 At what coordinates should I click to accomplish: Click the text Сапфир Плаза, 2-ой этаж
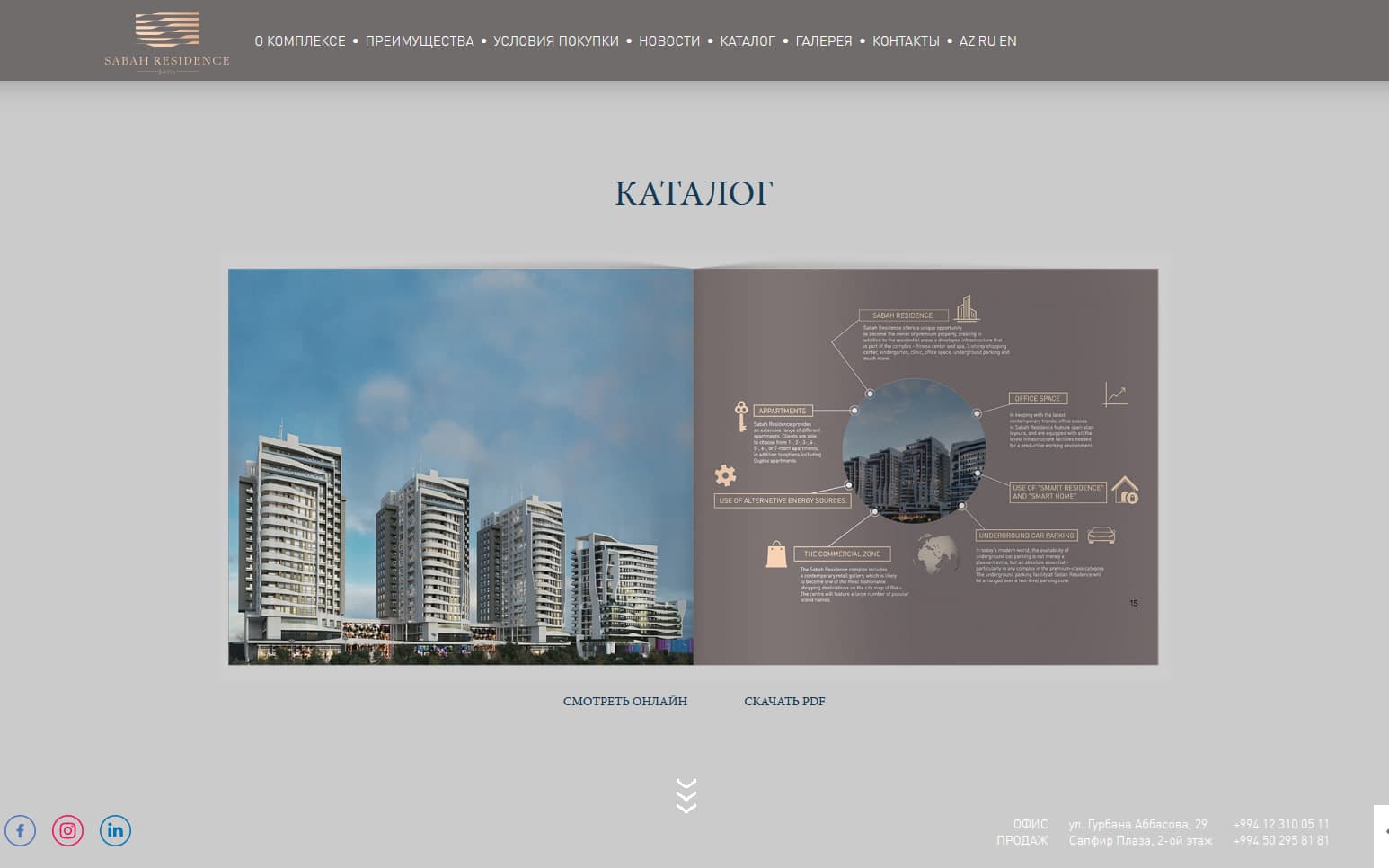coord(1140,841)
